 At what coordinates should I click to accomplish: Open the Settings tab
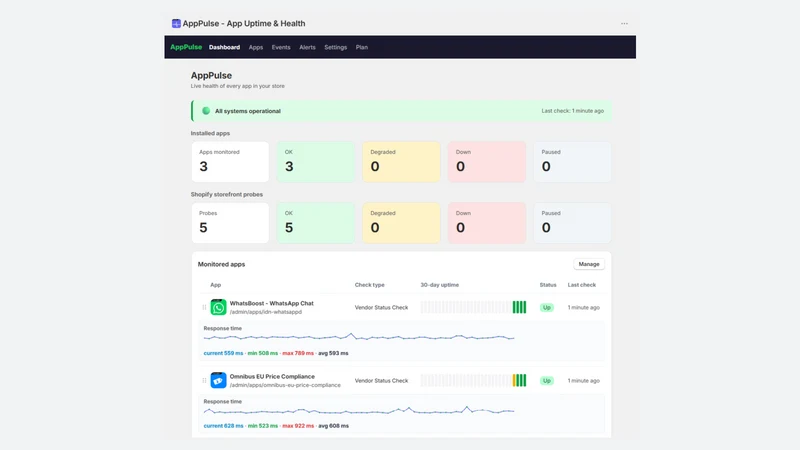coord(336,47)
